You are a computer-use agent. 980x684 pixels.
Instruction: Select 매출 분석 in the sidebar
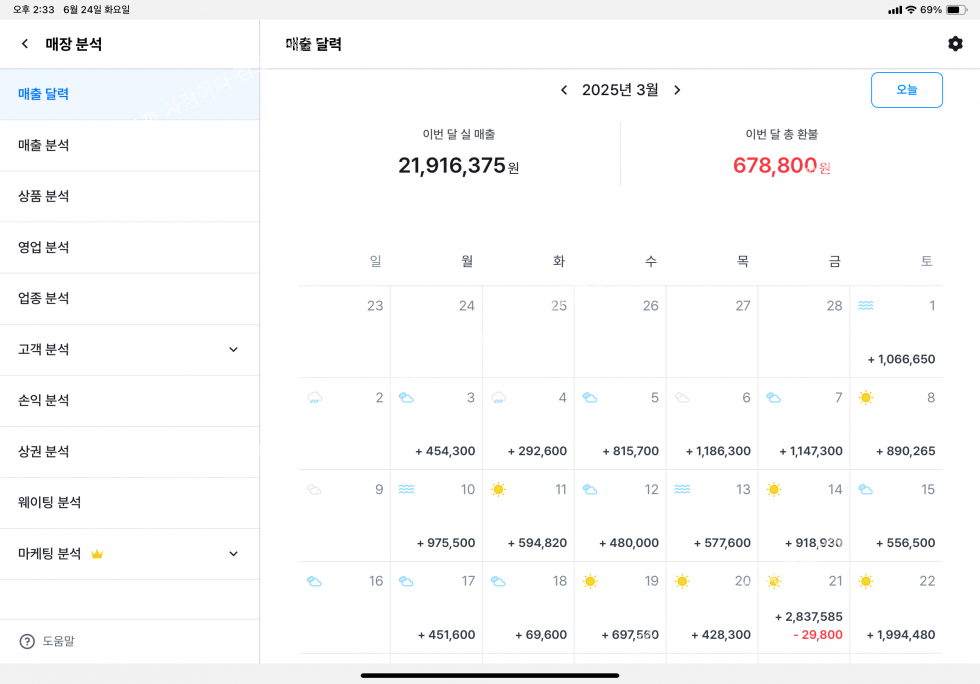44,145
